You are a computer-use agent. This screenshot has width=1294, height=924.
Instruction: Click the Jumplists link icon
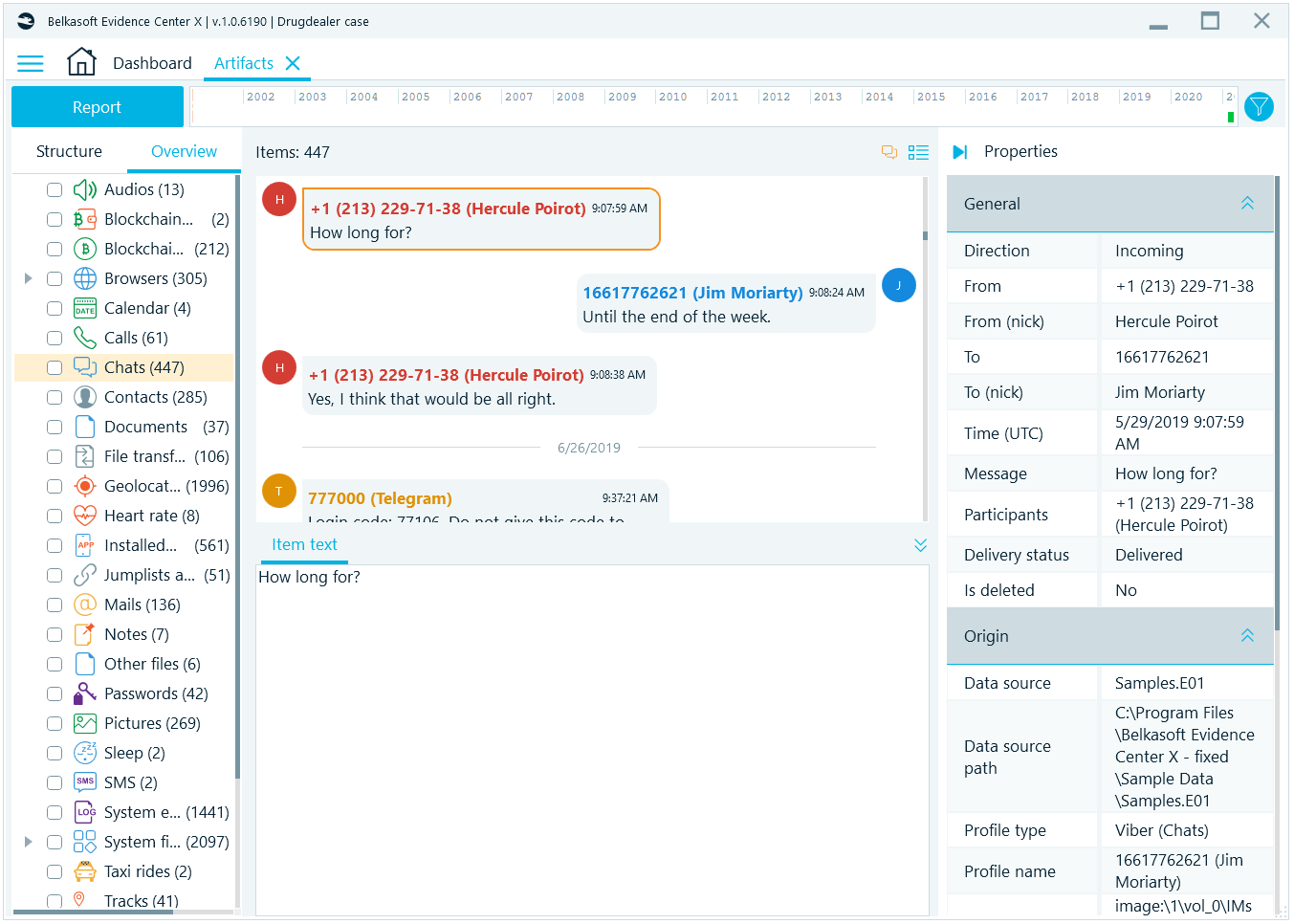(85, 575)
